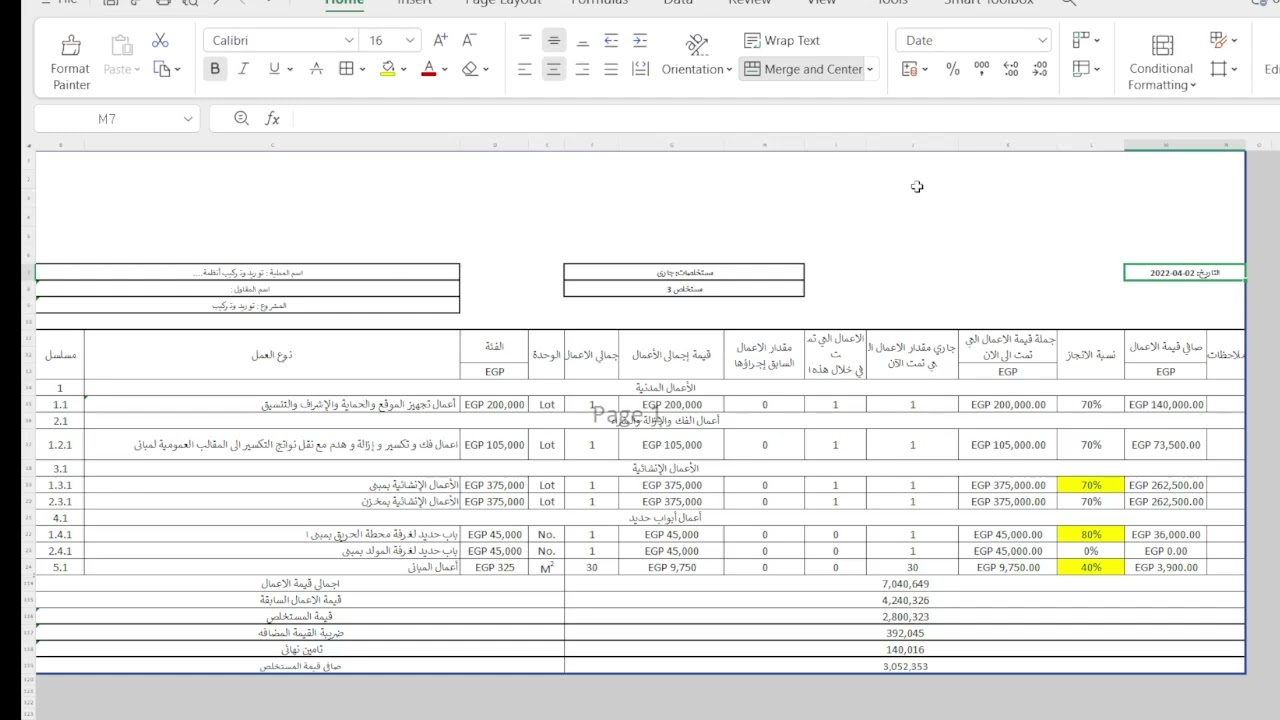Select total value 7,040,649
The image size is (1280, 720).
click(905, 584)
